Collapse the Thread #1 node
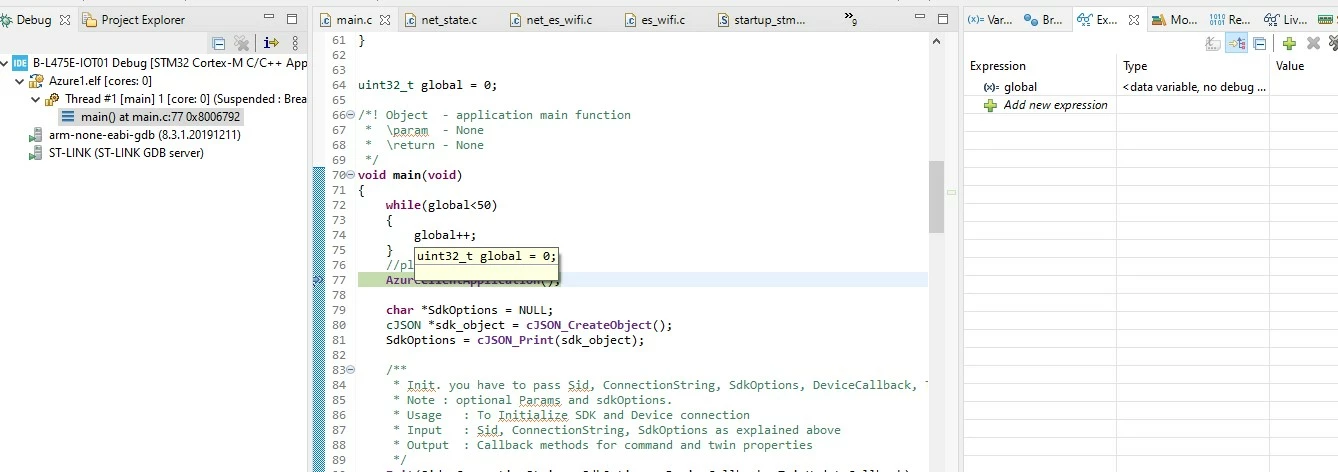The height and width of the screenshot is (472, 1338). pos(36,99)
